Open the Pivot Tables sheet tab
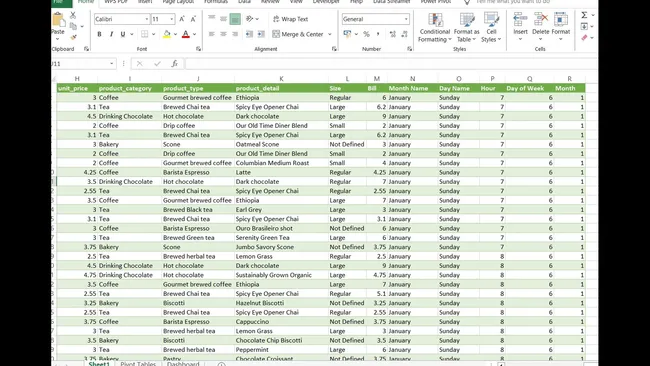Screen dimensions: 650x366 point(138,364)
